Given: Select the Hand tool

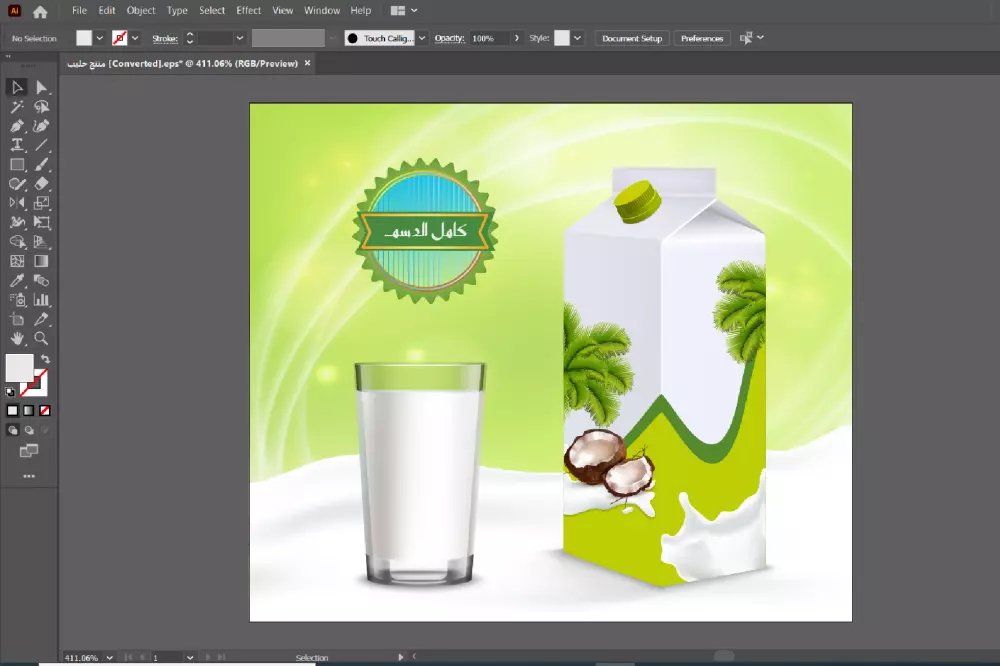Looking at the screenshot, I should tap(17, 338).
